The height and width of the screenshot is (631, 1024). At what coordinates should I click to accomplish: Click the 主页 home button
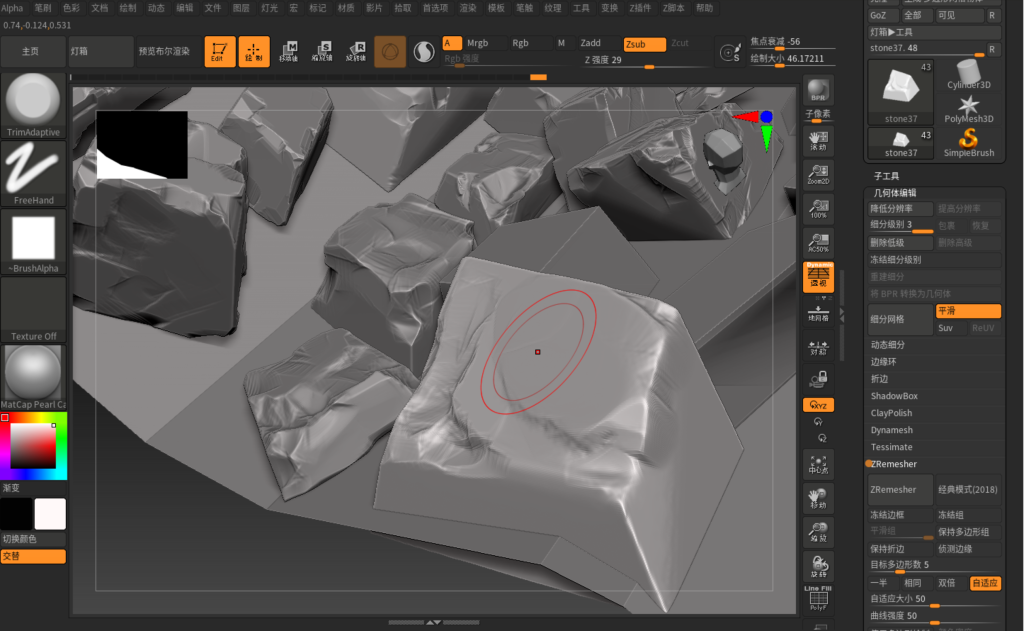point(31,52)
